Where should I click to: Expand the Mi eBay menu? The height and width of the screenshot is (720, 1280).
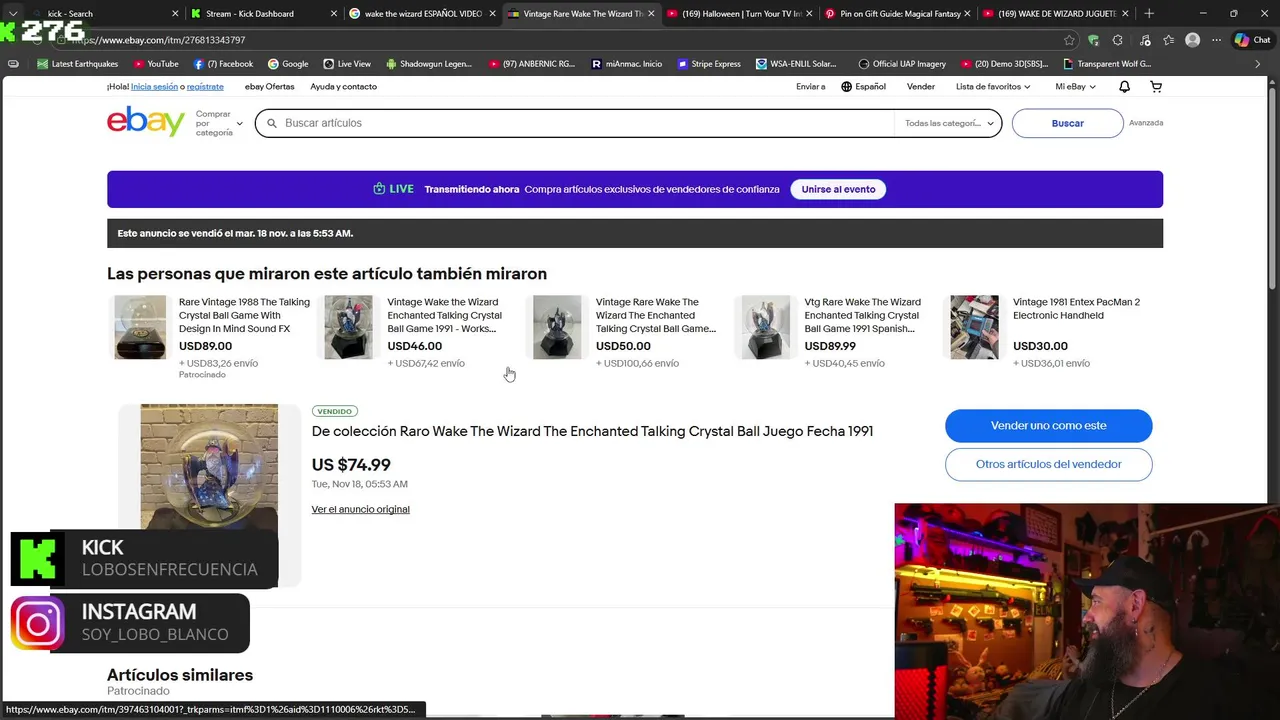tap(1075, 87)
